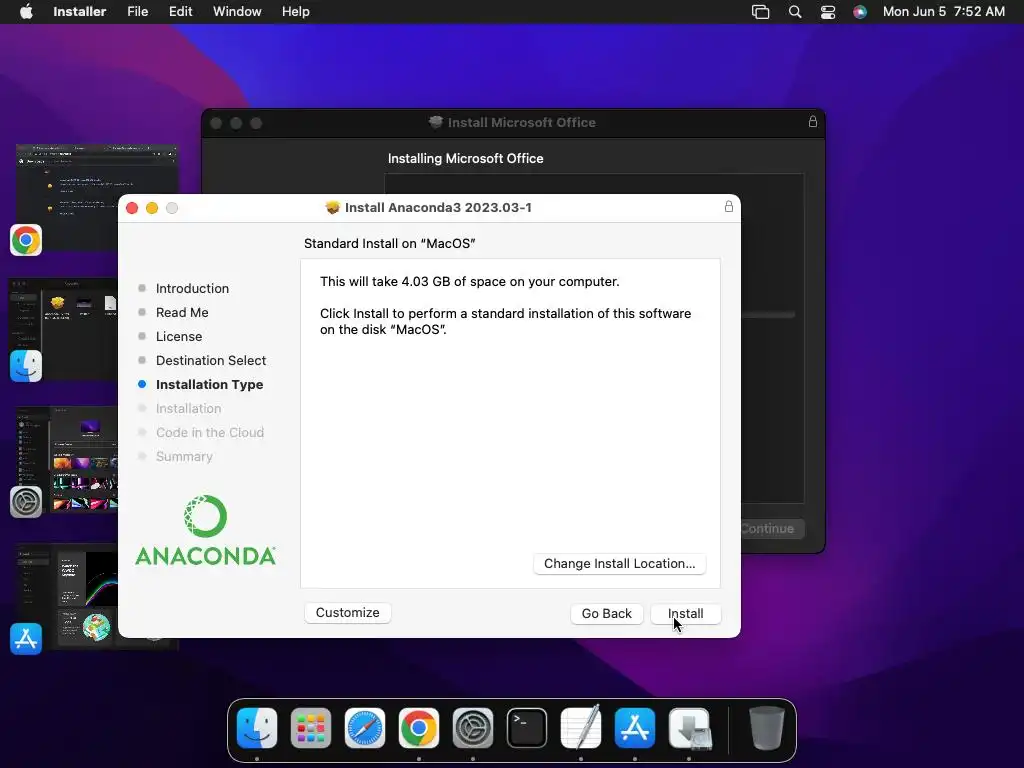Open the Apple menu
The height and width of the screenshot is (768, 1024).
pos(26,12)
